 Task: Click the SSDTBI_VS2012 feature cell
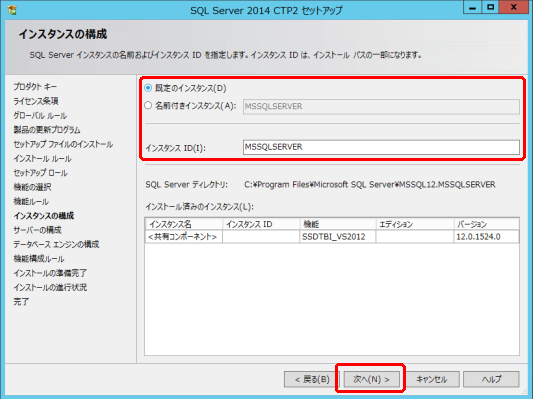coord(338,237)
